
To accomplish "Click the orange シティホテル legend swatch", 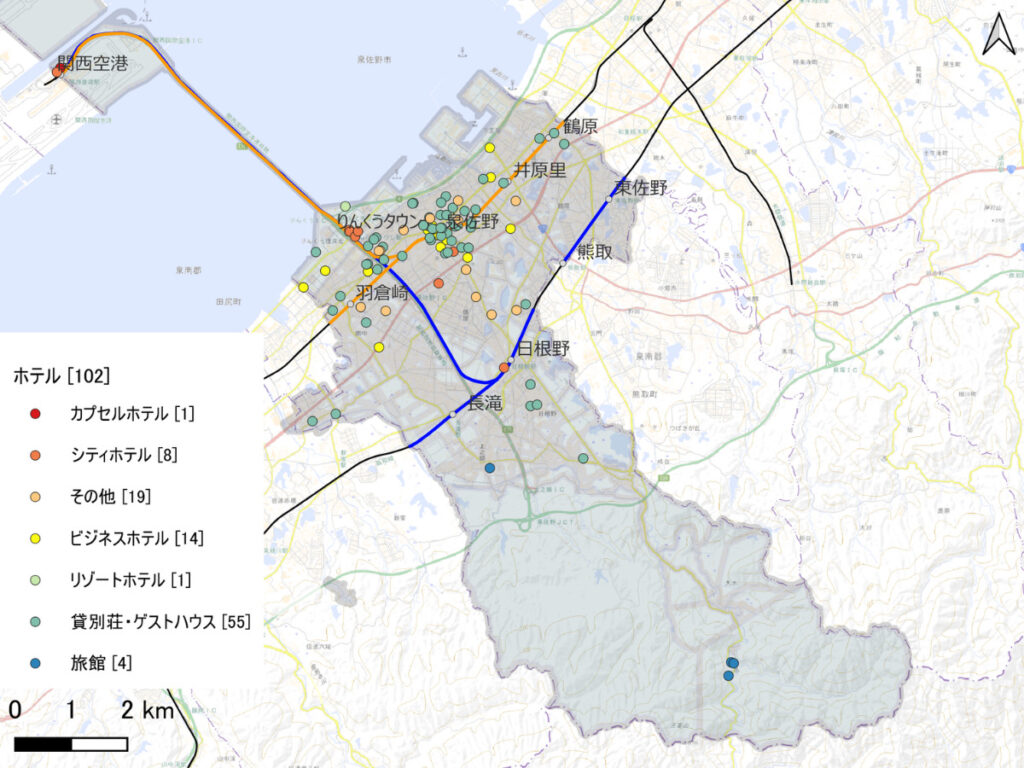I will pyautogui.click(x=35, y=455).
